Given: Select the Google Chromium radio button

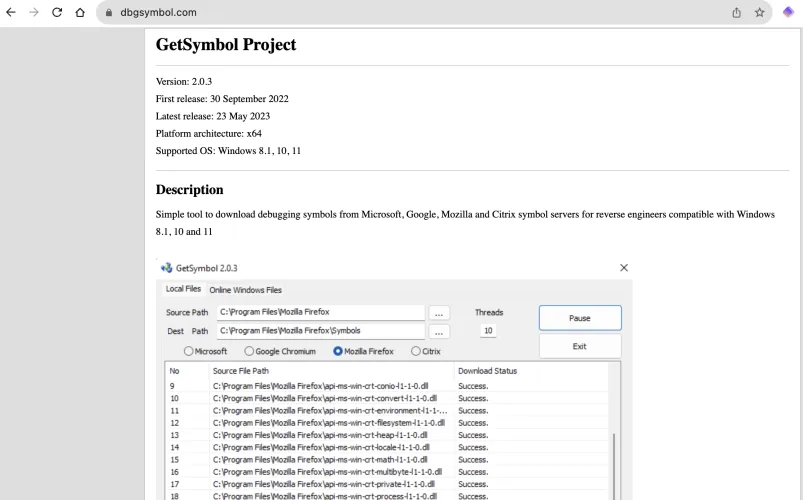Looking at the screenshot, I should [249, 351].
